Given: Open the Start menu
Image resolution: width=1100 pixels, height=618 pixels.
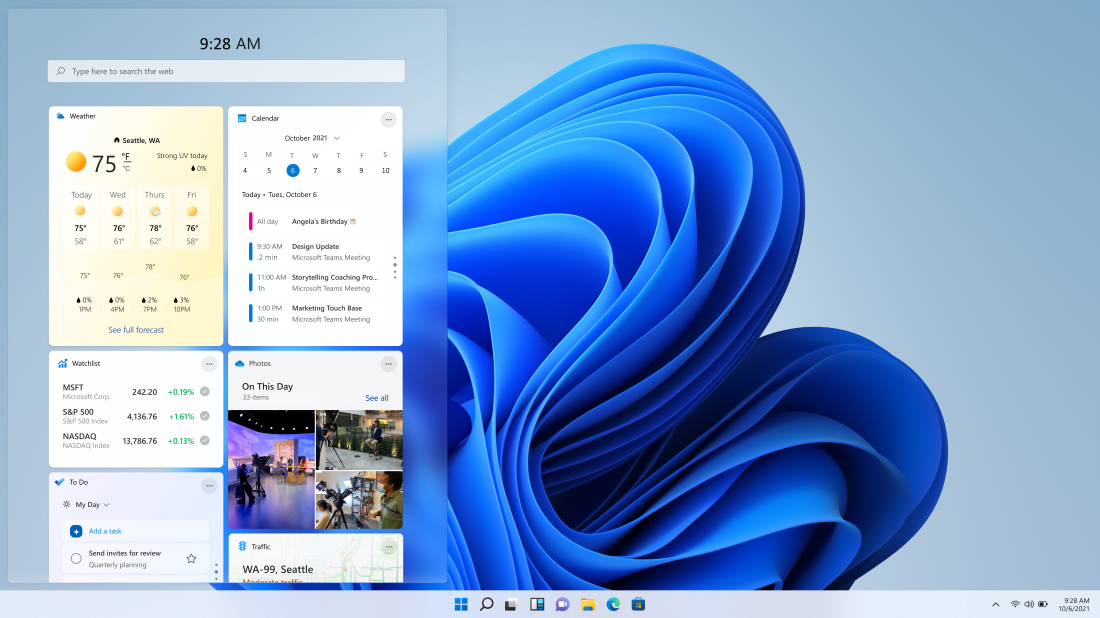Looking at the screenshot, I should 461,604.
